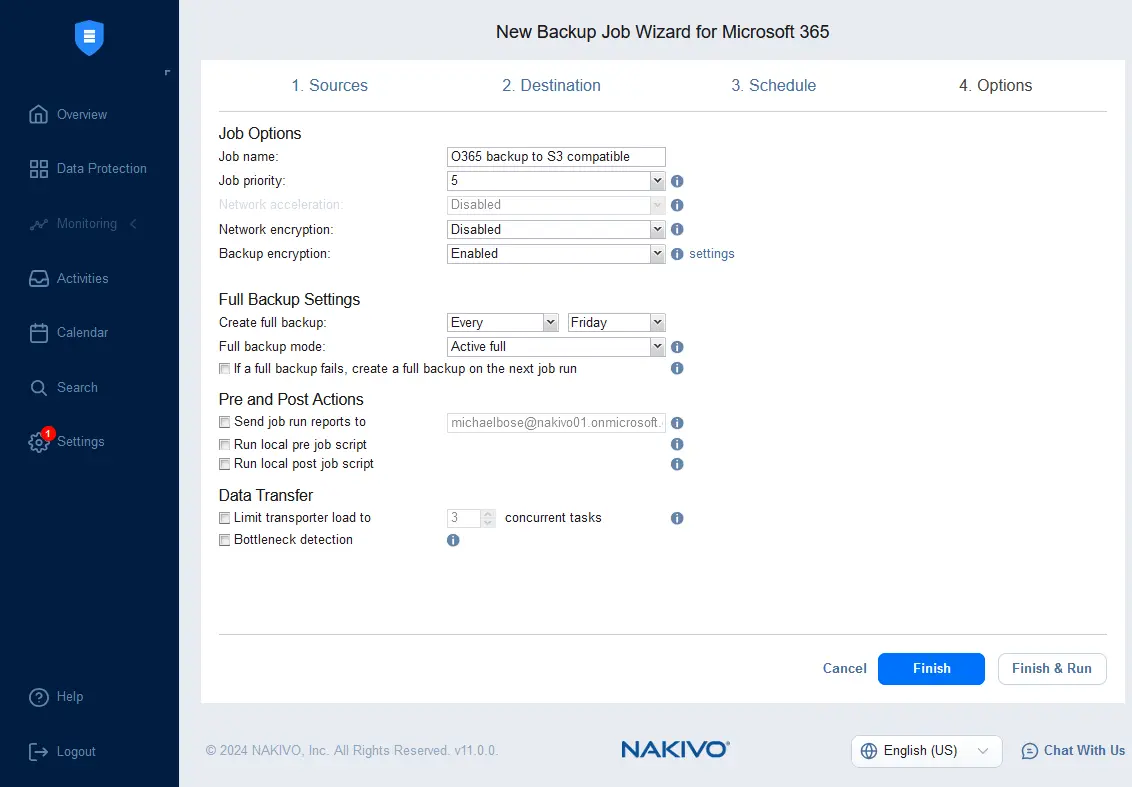Open the Activities inbox icon
The width and height of the screenshot is (1132, 787).
(38, 279)
